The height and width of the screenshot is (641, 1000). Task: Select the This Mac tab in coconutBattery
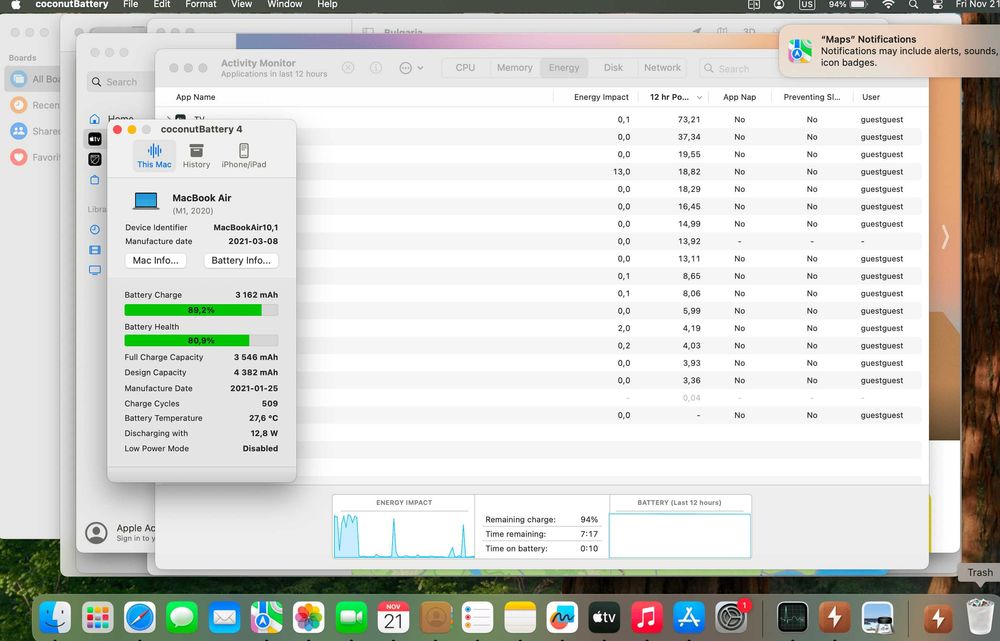(x=154, y=156)
